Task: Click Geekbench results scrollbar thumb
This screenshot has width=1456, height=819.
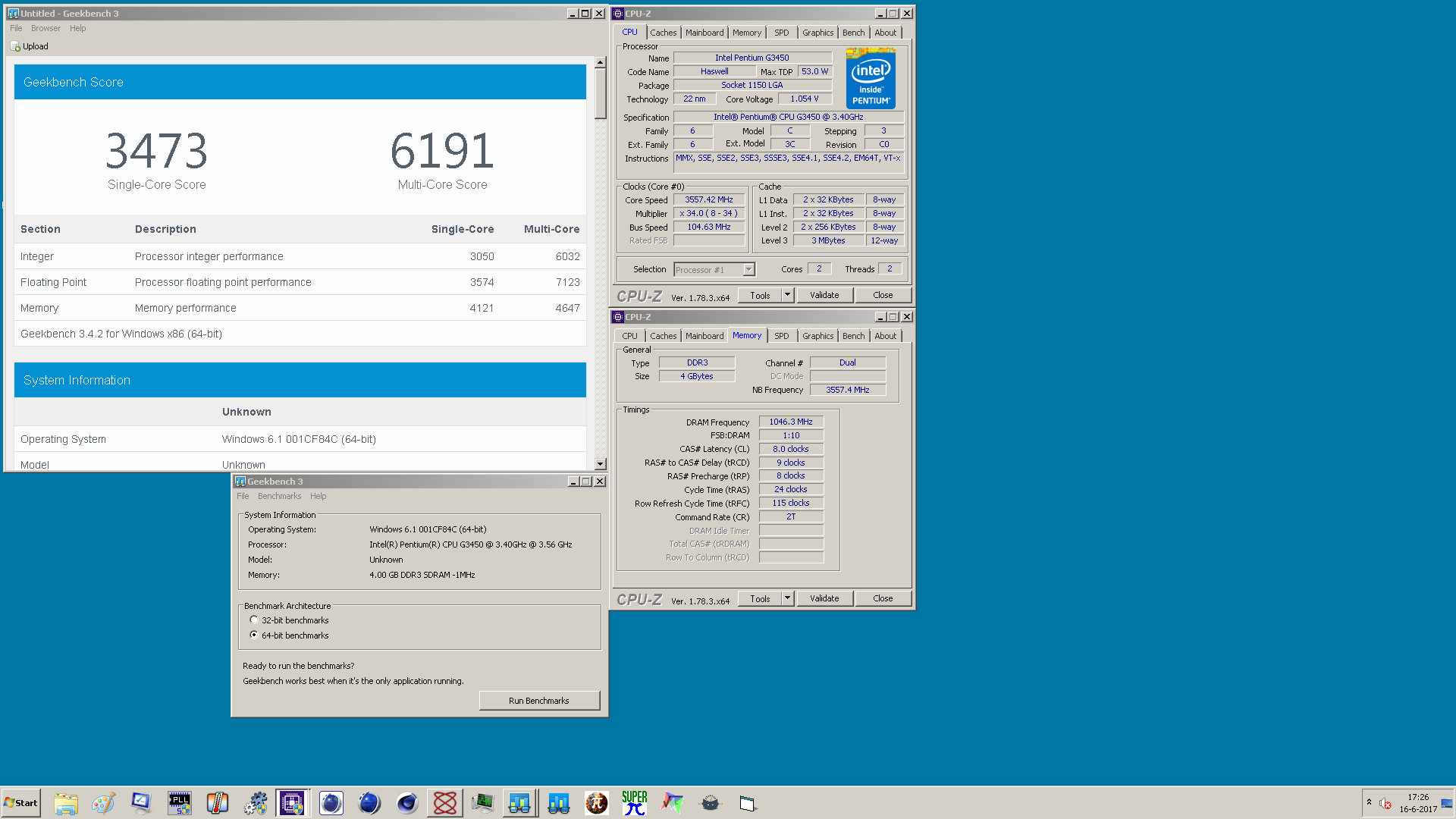Action: tap(600, 94)
